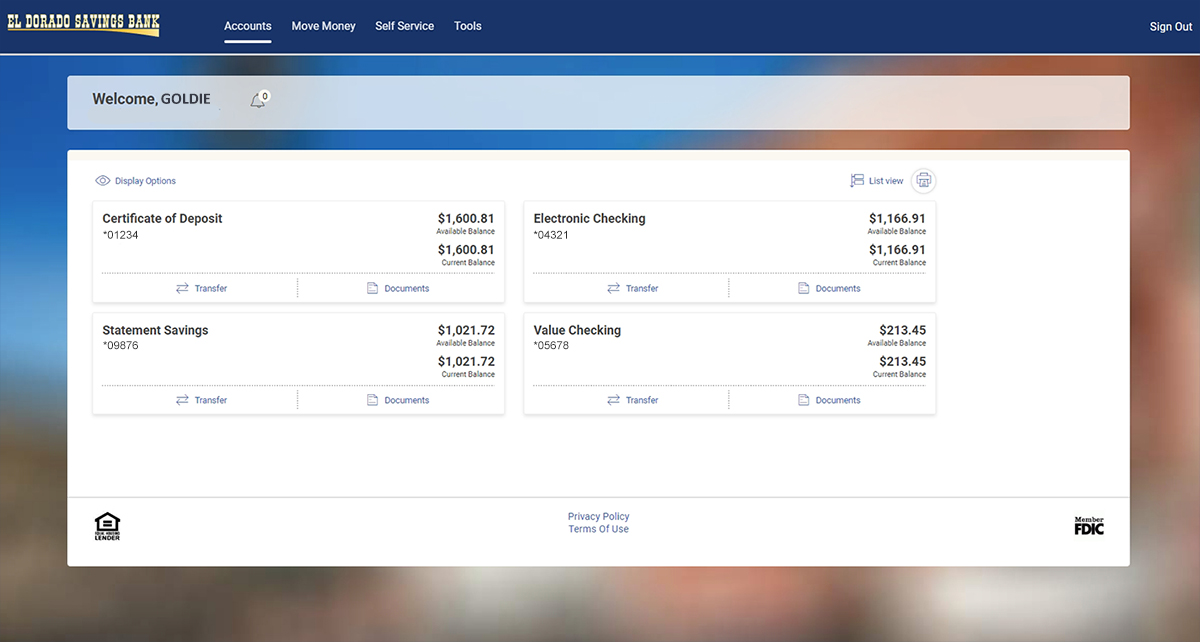Click the El Dorado Savings Bank logo
This screenshot has height=642, width=1200.
83,24
